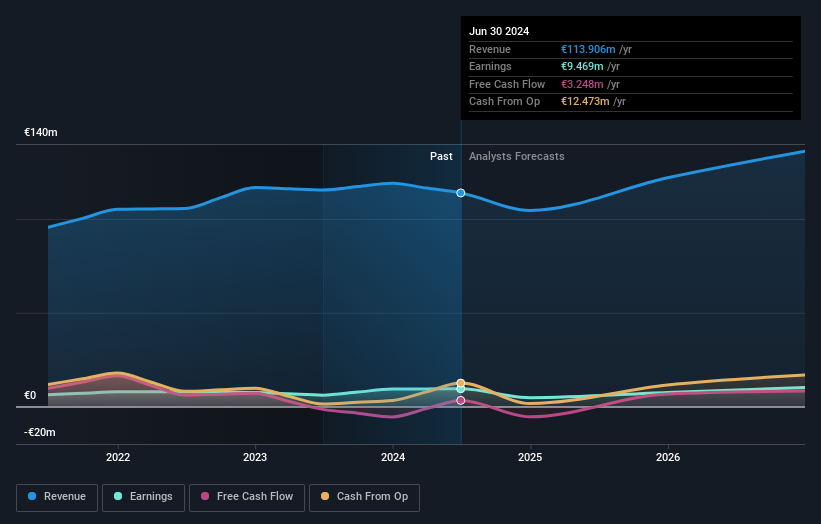
Task: Click the €12.473m cash from op value
Action: click(x=585, y=102)
